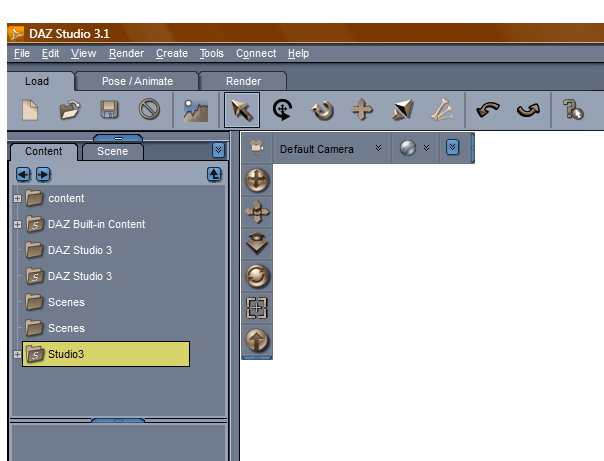This screenshot has width=604, height=461.
Task: Click the cancel circle-slash toolbar icon
Action: 149,109
